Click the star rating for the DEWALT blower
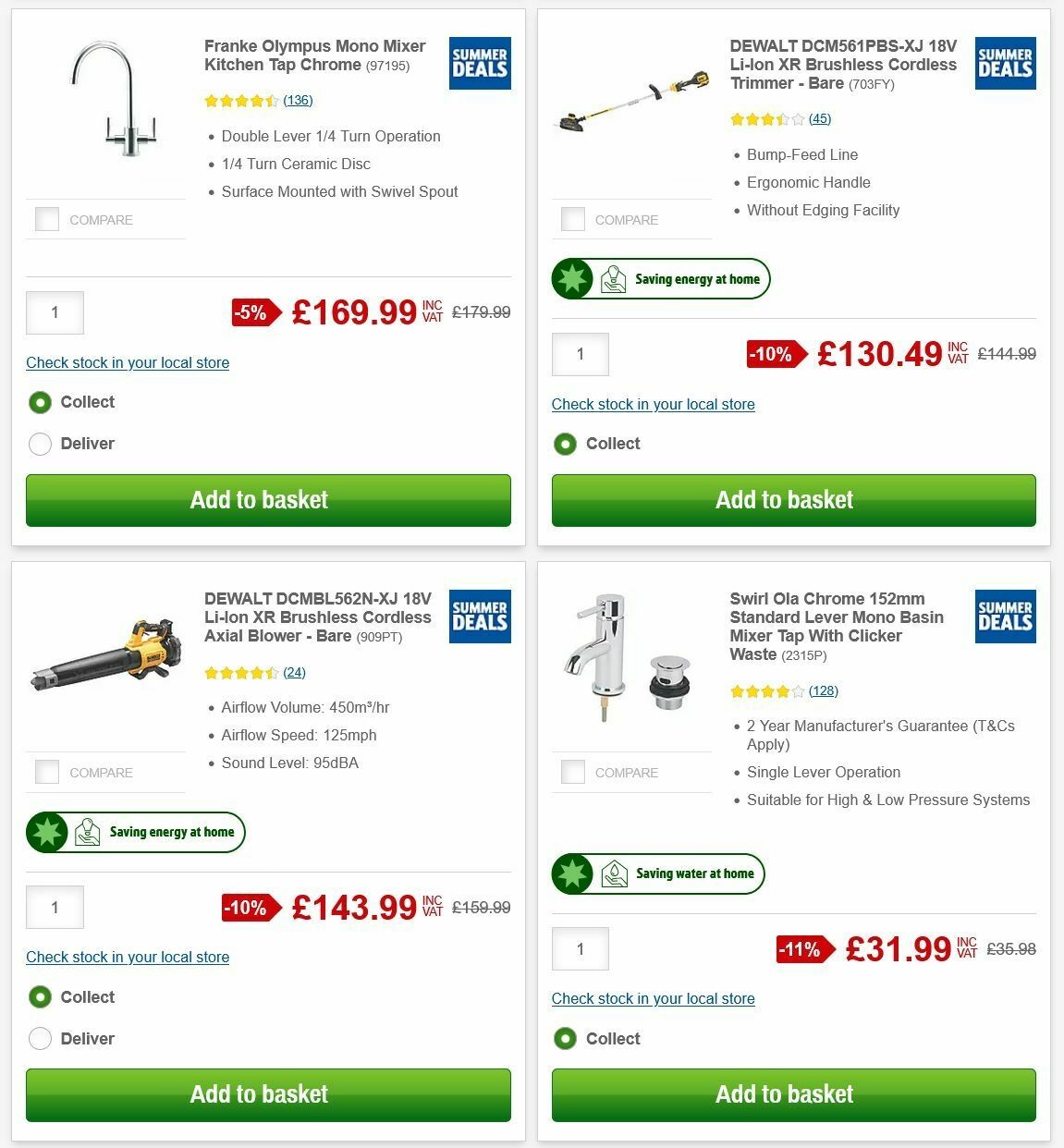 (239, 672)
